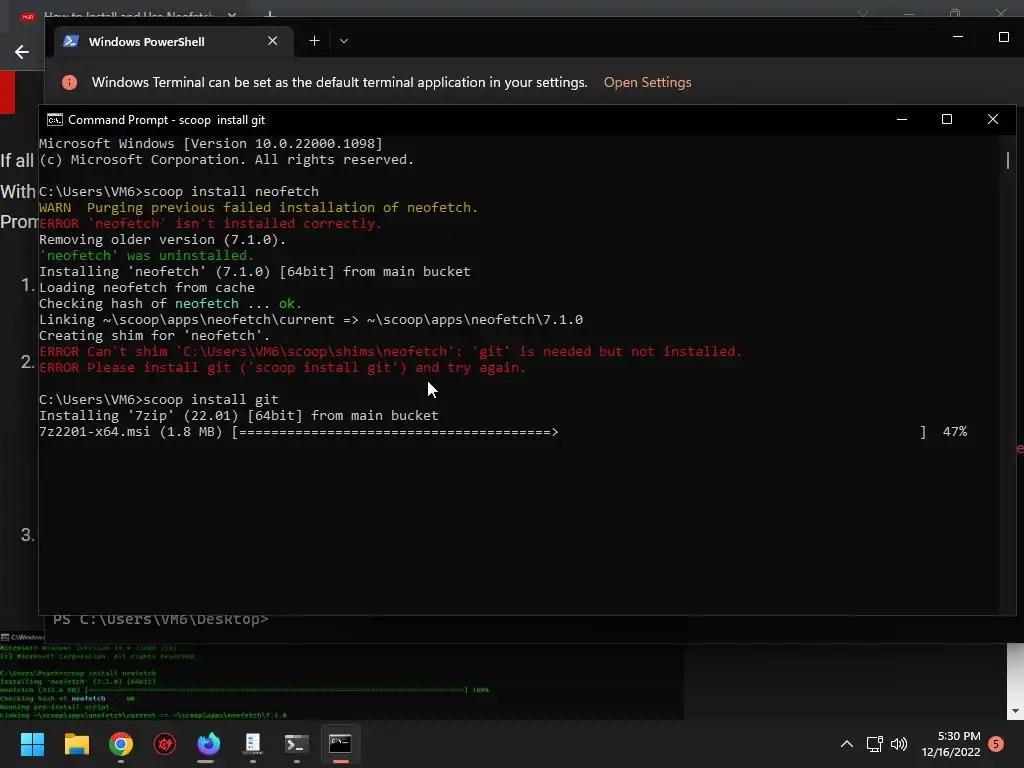The height and width of the screenshot is (768, 1024).
Task: Click Installing '7zip' (22.01) line
Action: click(x=239, y=415)
